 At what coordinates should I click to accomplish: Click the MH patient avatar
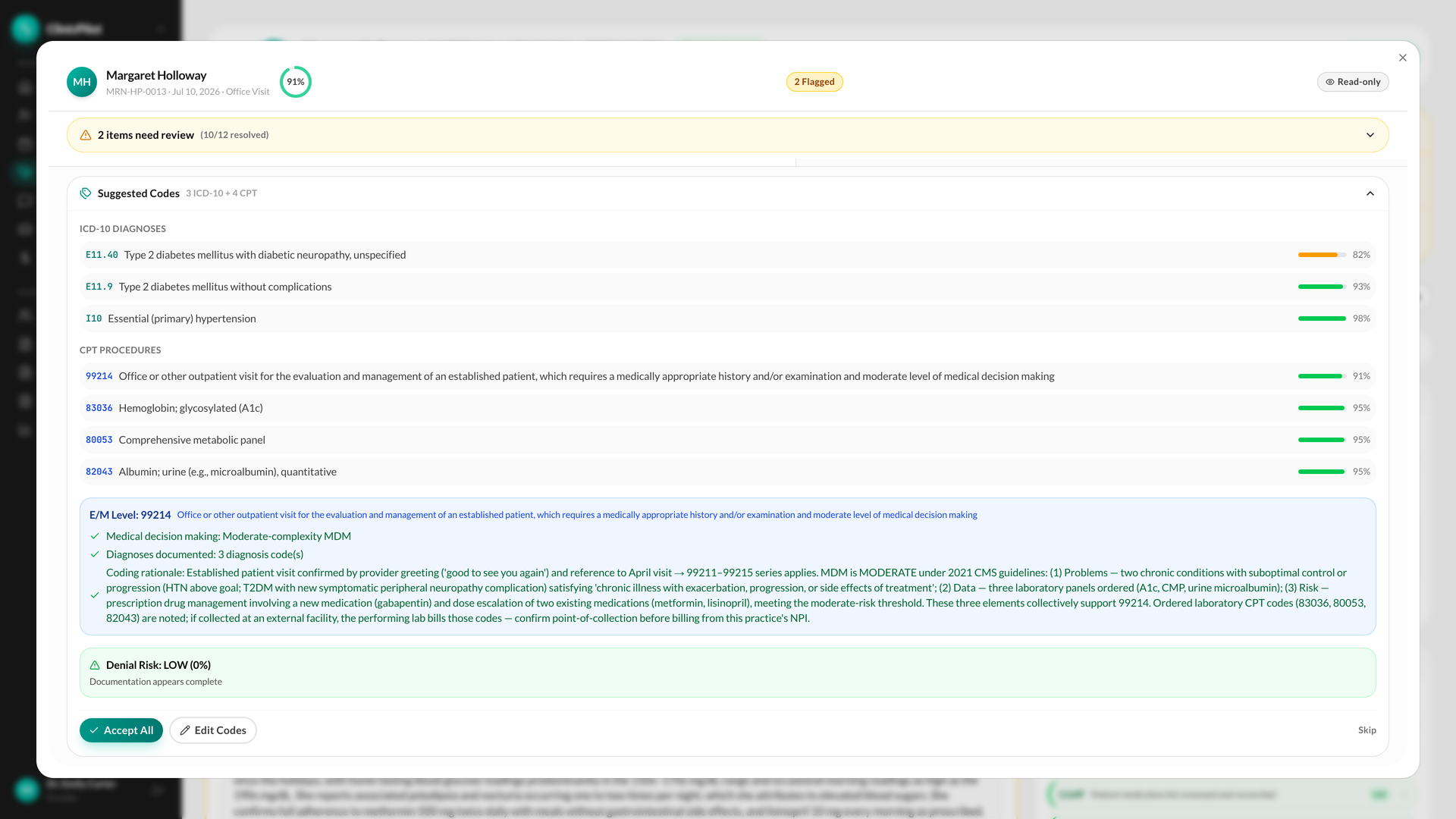click(82, 82)
